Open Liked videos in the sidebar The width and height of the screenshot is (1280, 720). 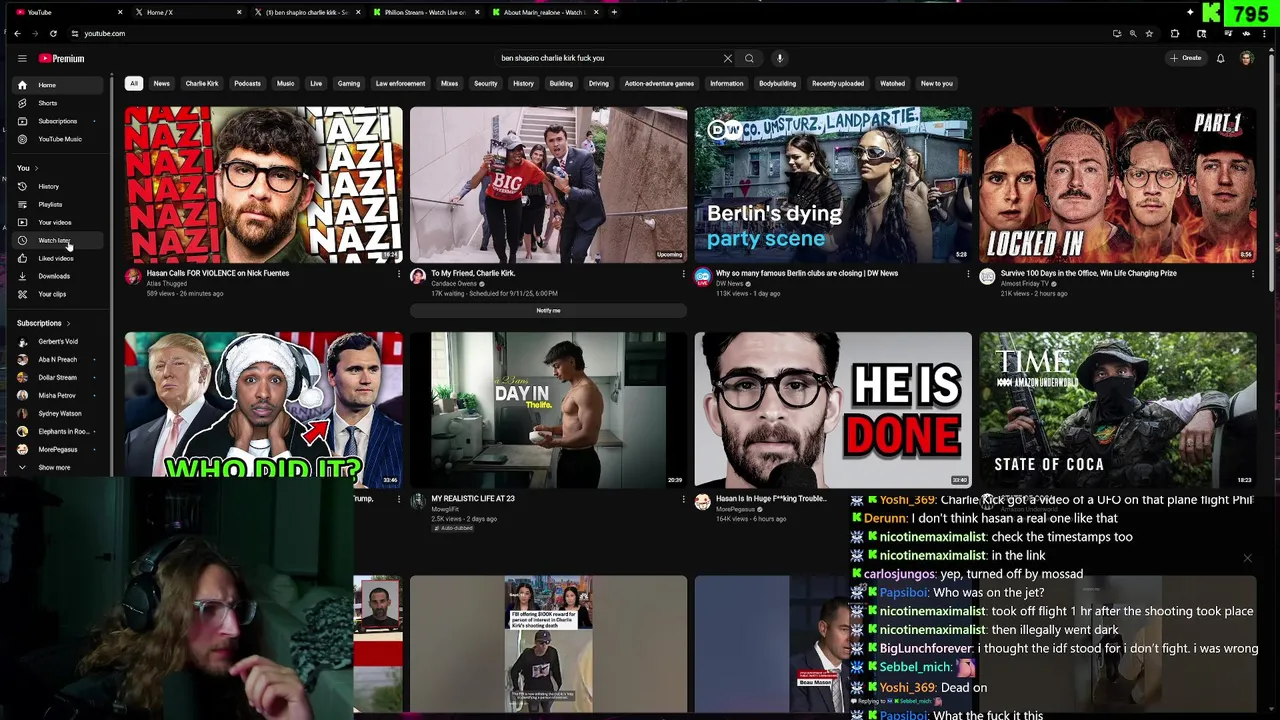coord(56,258)
